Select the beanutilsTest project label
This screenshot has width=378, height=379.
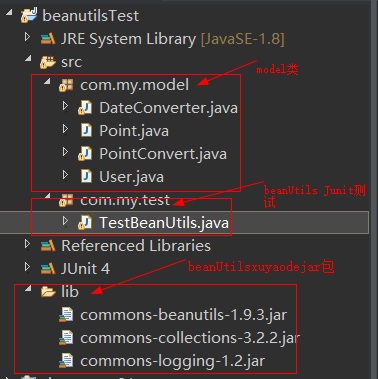point(90,16)
